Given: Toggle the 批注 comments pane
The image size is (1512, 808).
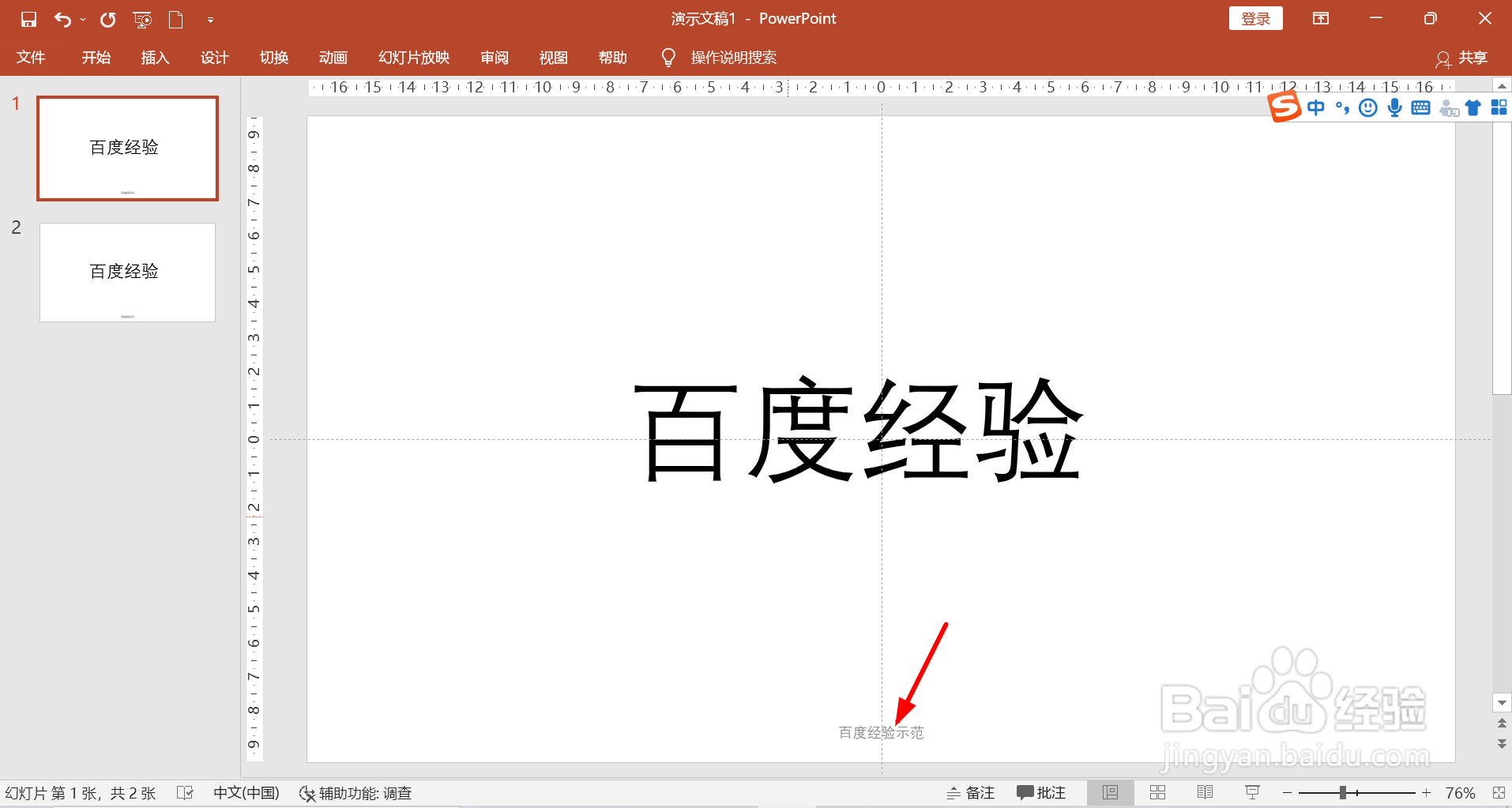Looking at the screenshot, I should pos(1041,793).
